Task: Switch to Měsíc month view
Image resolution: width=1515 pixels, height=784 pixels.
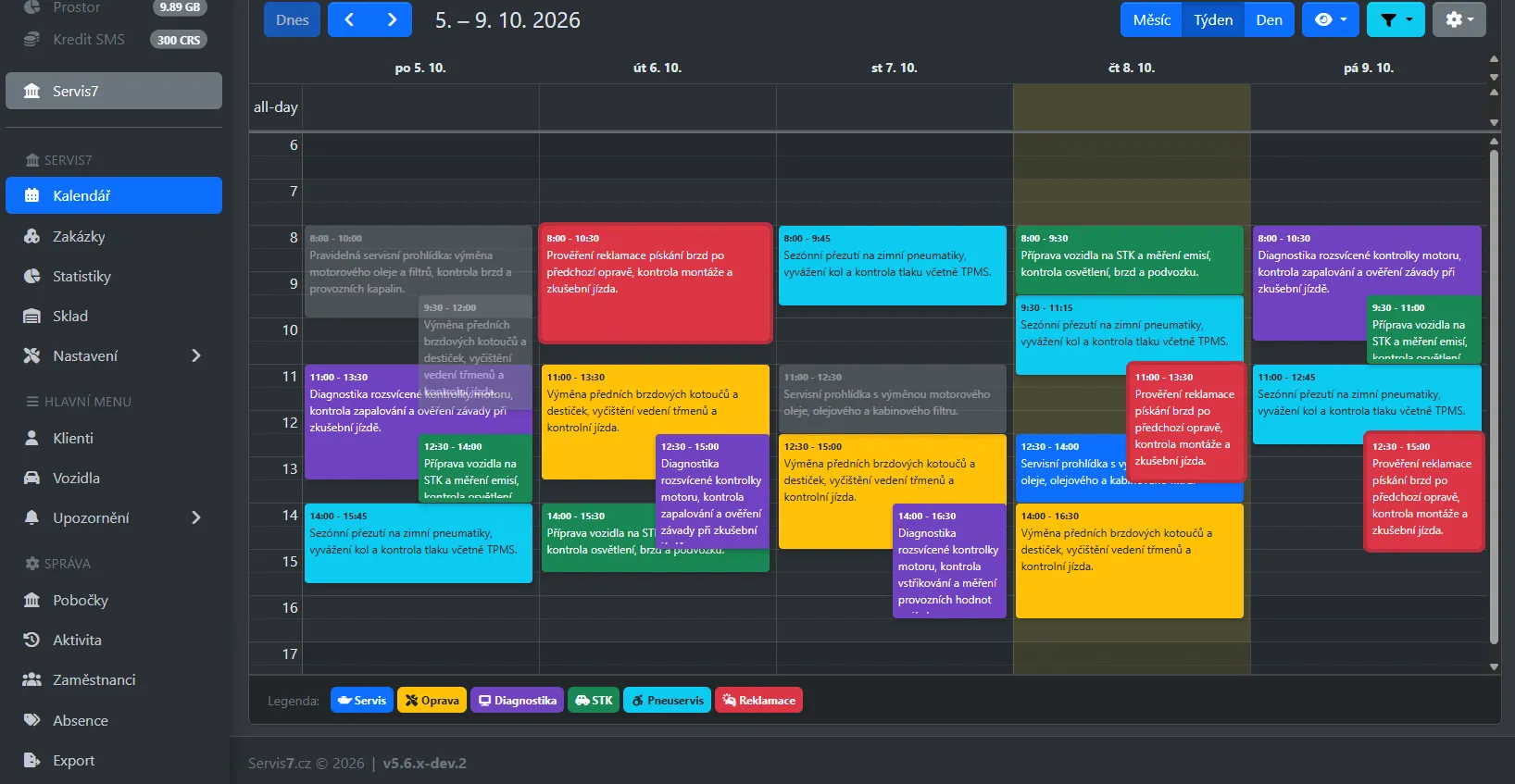Action: [x=1152, y=19]
